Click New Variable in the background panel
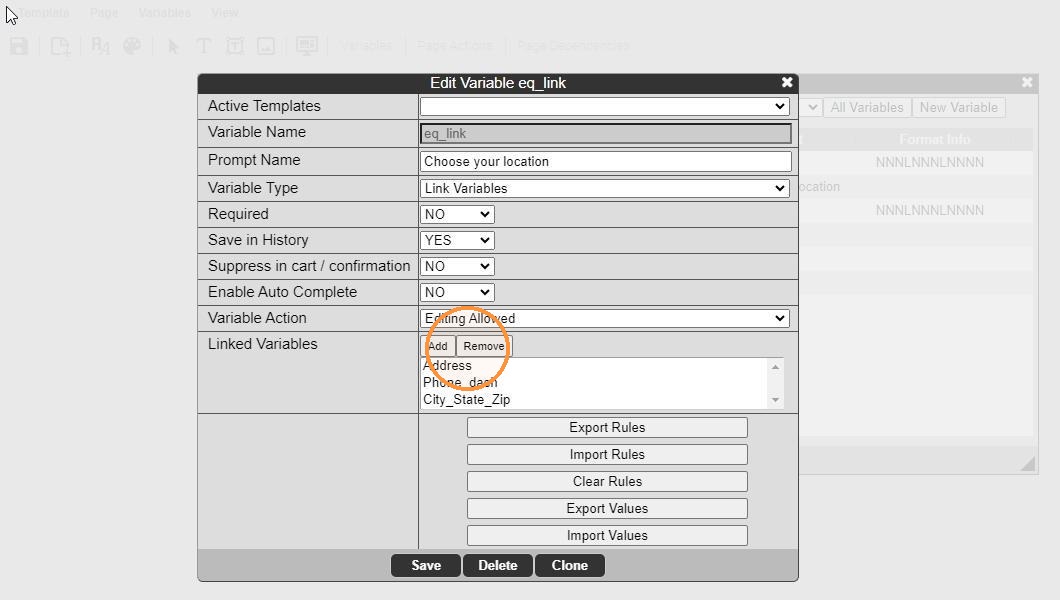Screen dimensions: 1060x600 [x=959, y=107]
